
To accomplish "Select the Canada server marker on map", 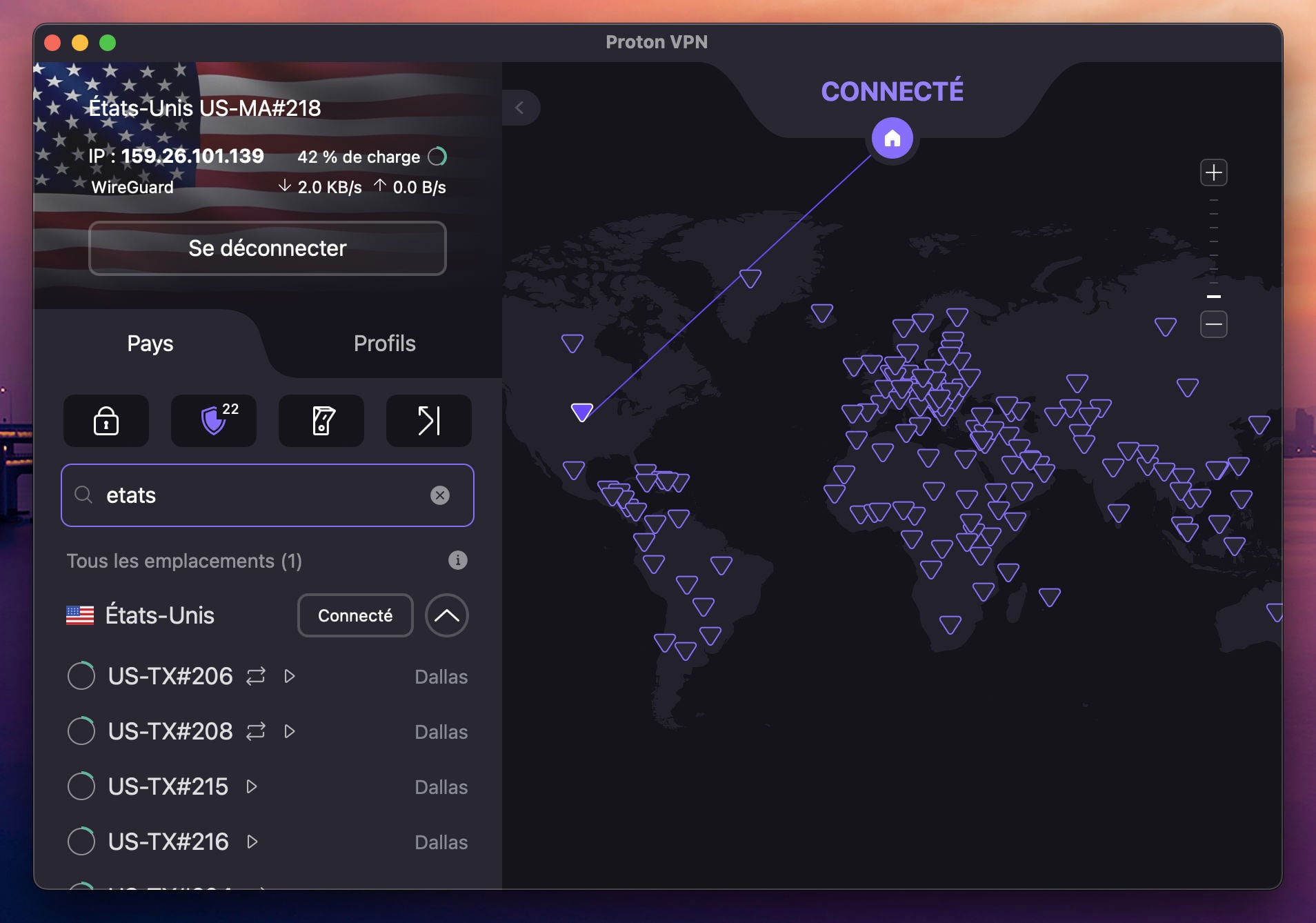I will coord(572,343).
